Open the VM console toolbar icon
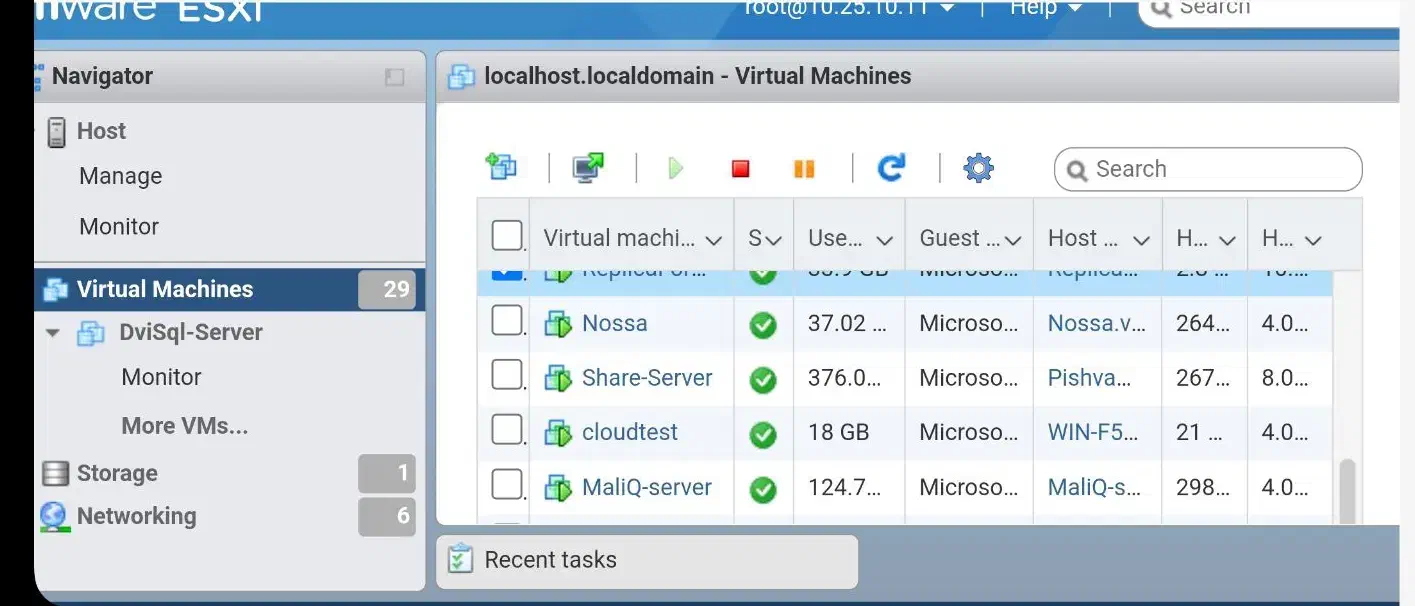 [x=588, y=167]
